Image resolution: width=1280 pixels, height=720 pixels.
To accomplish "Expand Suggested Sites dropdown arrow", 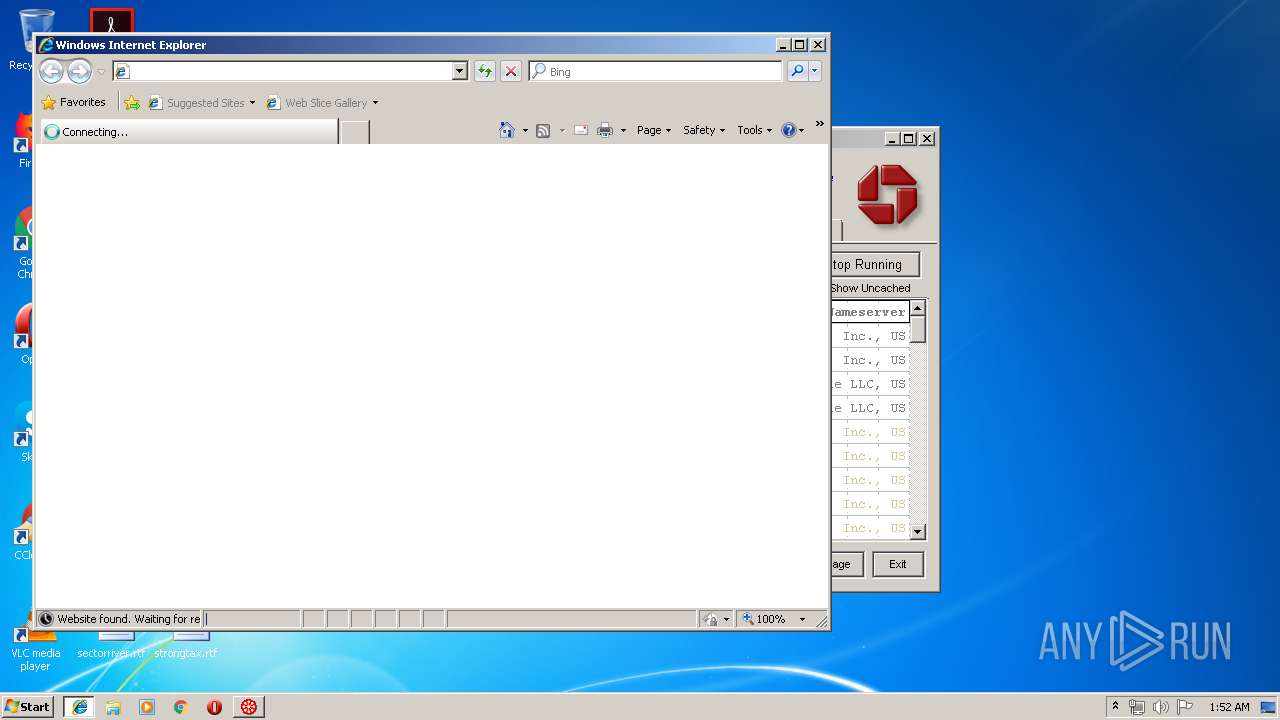I will click(252, 103).
